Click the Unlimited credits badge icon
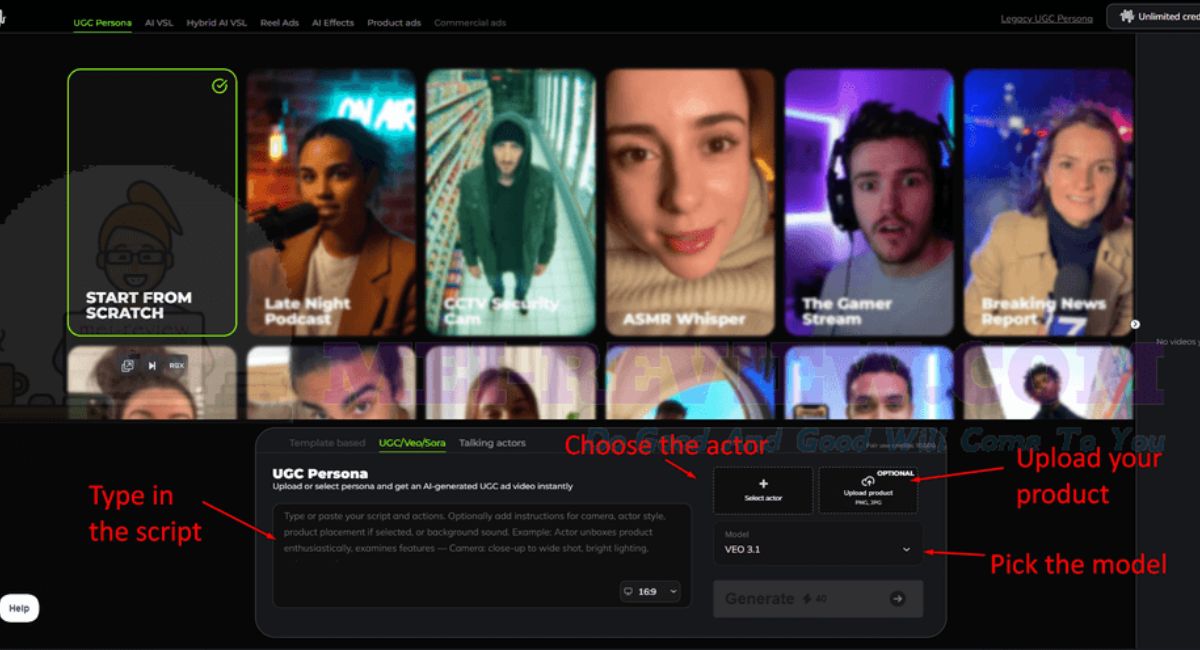Image resolution: width=1200 pixels, height=650 pixels. click(x=1127, y=16)
